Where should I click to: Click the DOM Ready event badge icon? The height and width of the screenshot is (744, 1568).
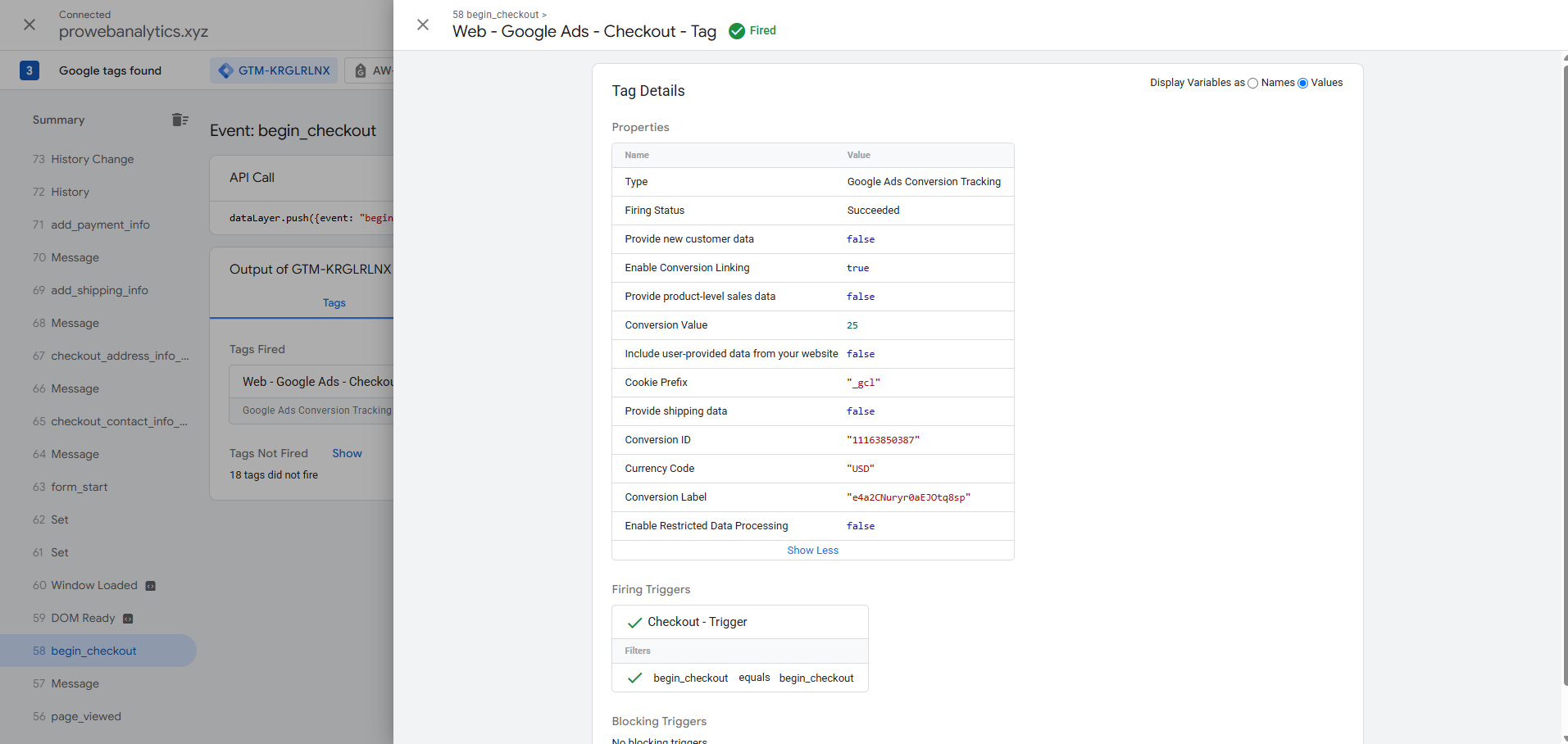(x=128, y=619)
